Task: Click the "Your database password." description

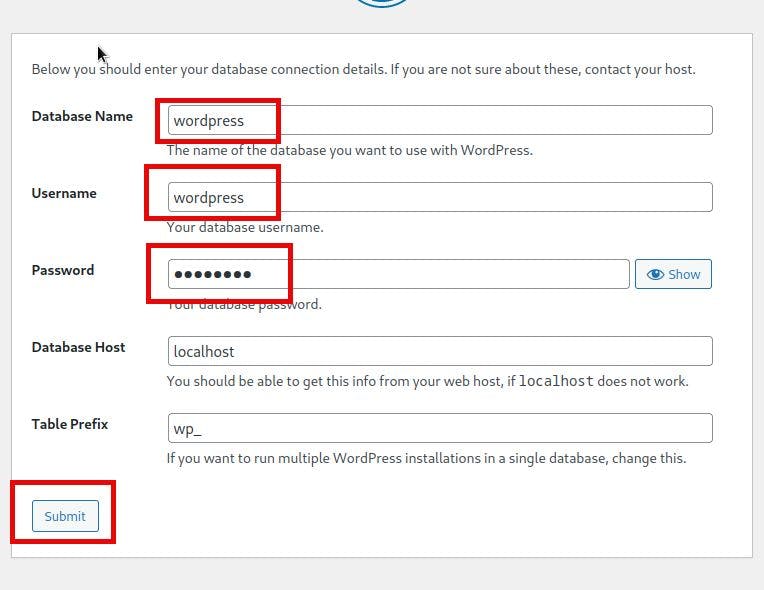Action: click(245, 304)
